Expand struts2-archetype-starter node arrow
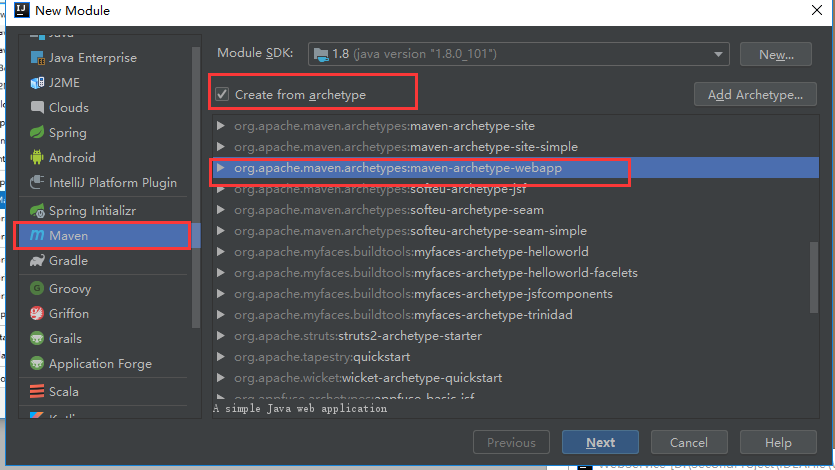This screenshot has width=835, height=470. click(x=220, y=336)
